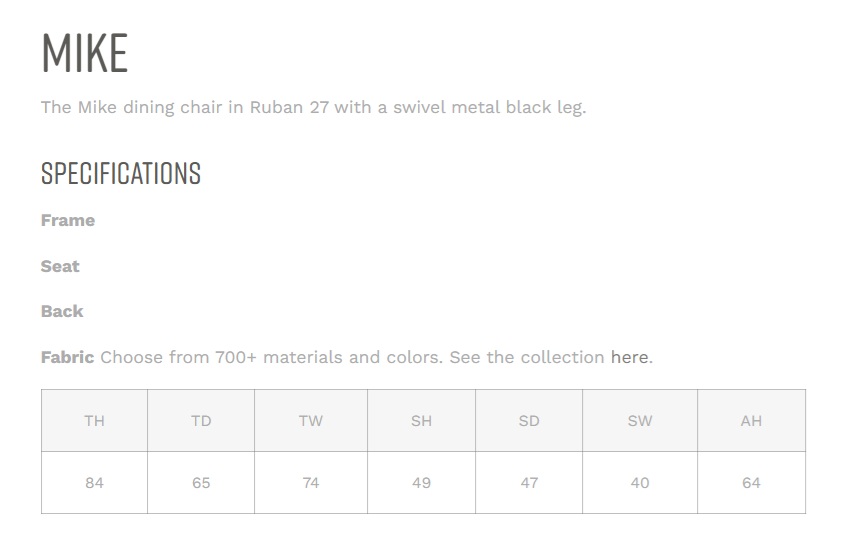The image size is (842, 550).
Task: Click the Back specification label
Action: [x=62, y=312]
